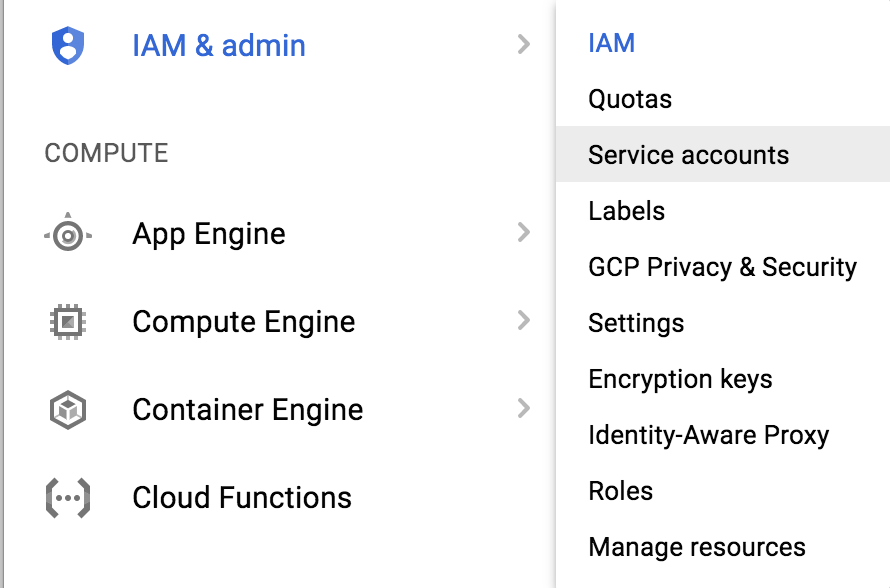Expand the App Engine submenu chevron
Screen dimensions: 890x588
click(x=523, y=233)
